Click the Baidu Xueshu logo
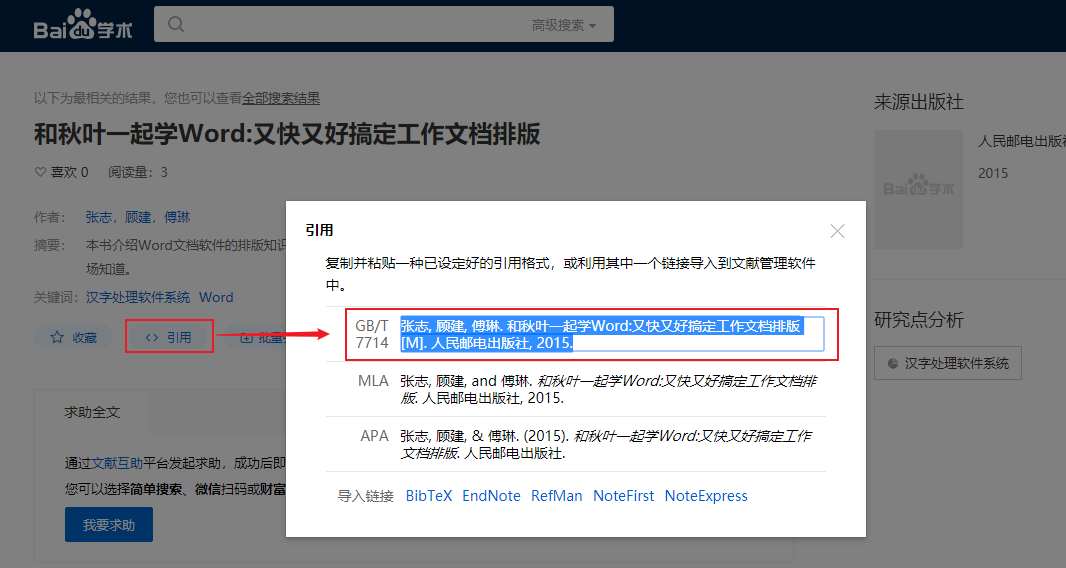Image resolution: width=1066 pixels, height=568 pixels. coord(83,25)
